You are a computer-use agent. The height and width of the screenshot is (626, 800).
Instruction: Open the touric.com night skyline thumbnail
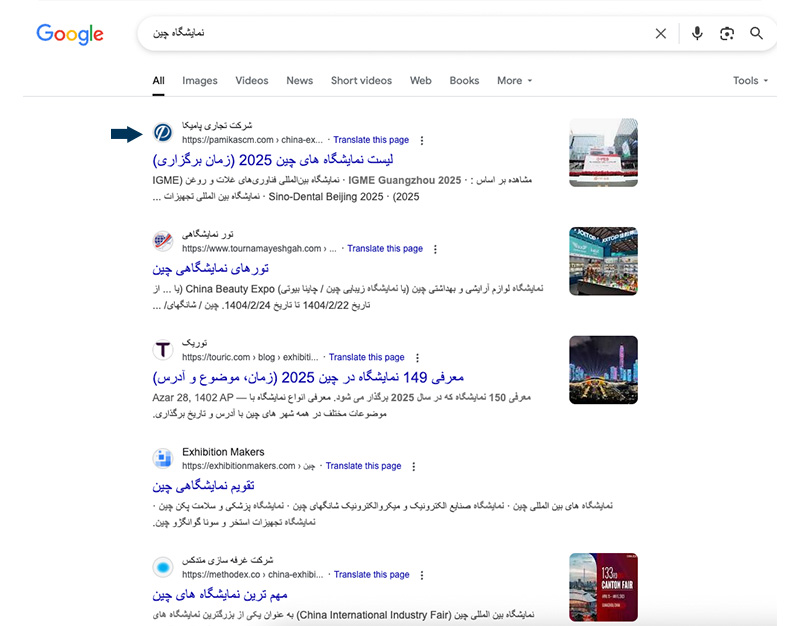click(x=603, y=370)
